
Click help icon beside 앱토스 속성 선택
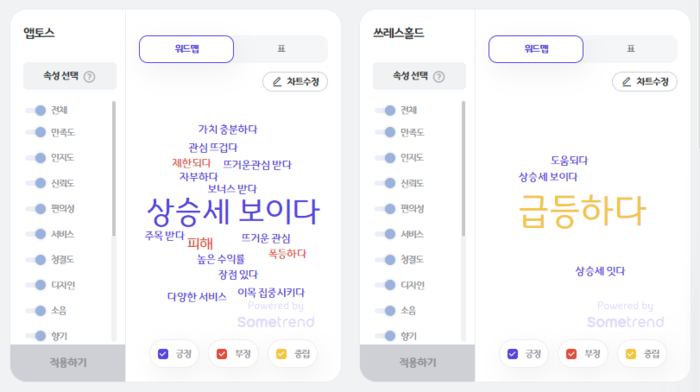pos(89,77)
